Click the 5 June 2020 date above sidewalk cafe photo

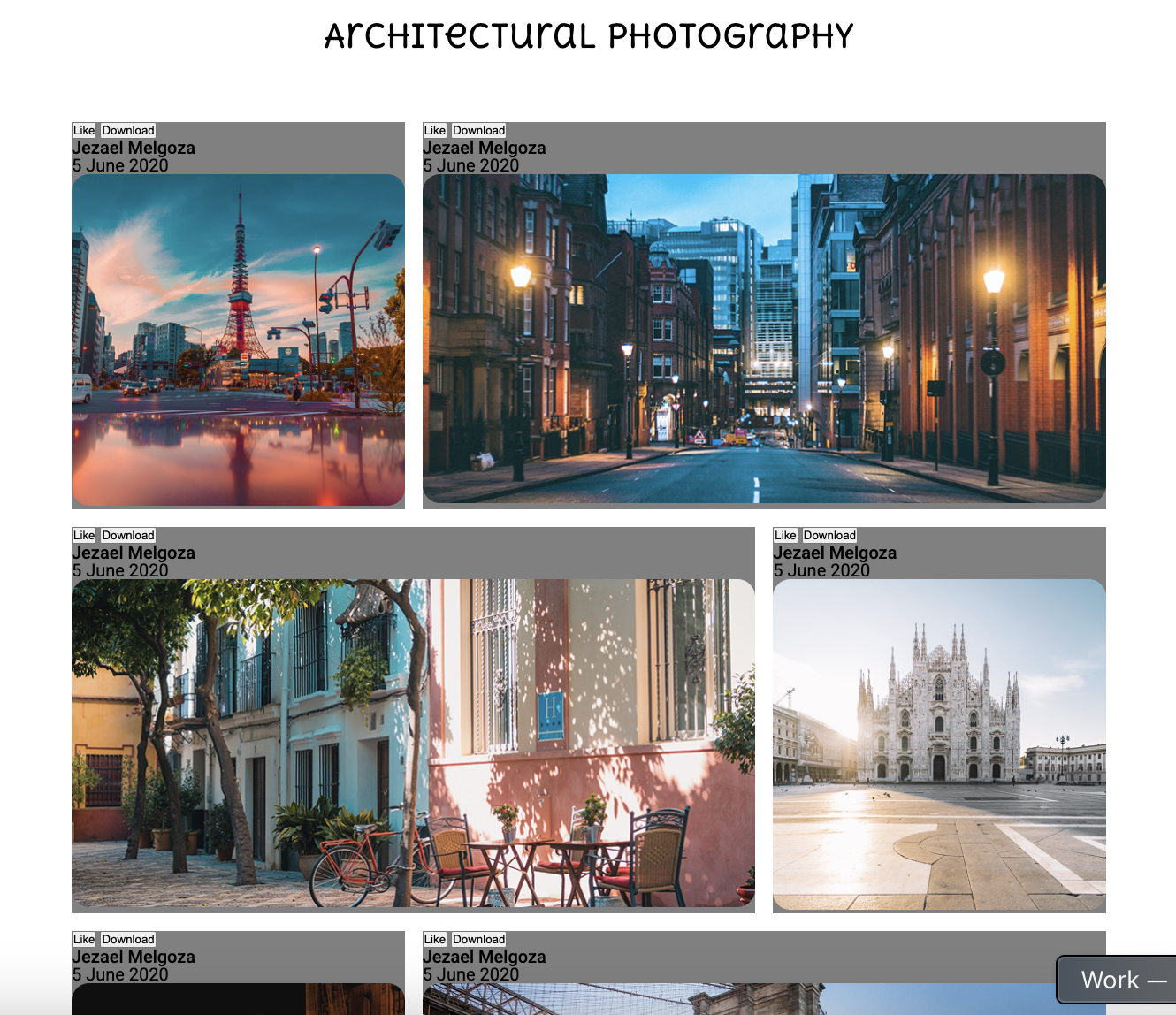tap(120, 570)
